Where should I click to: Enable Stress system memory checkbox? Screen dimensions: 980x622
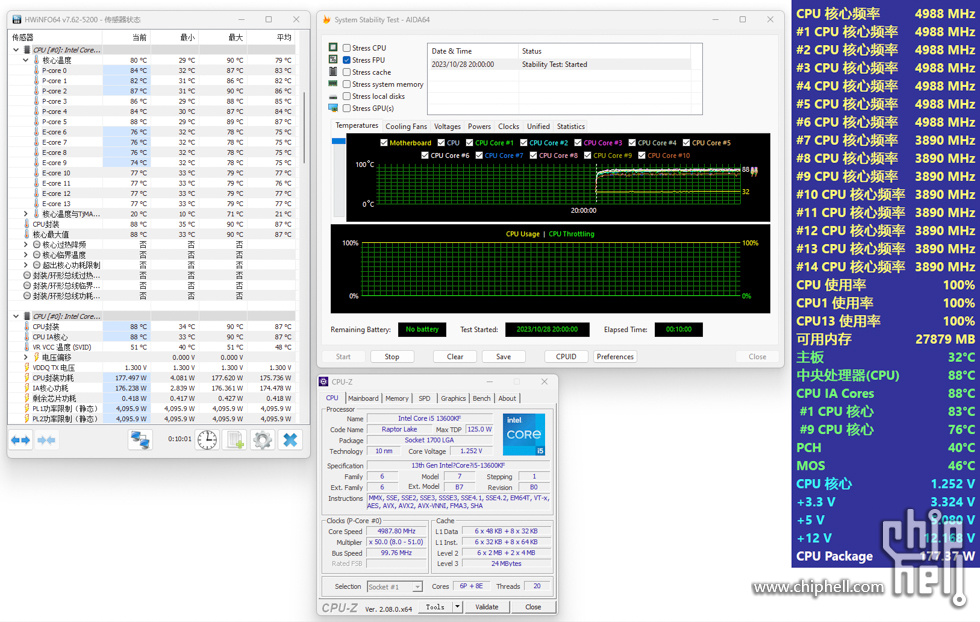click(x=346, y=84)
